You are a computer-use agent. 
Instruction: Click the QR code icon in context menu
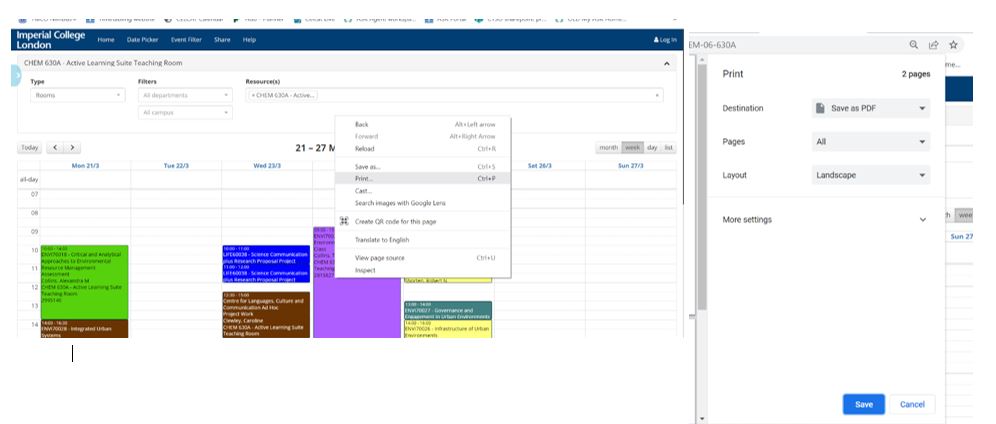pyautogui.click(x=344, y=221)
